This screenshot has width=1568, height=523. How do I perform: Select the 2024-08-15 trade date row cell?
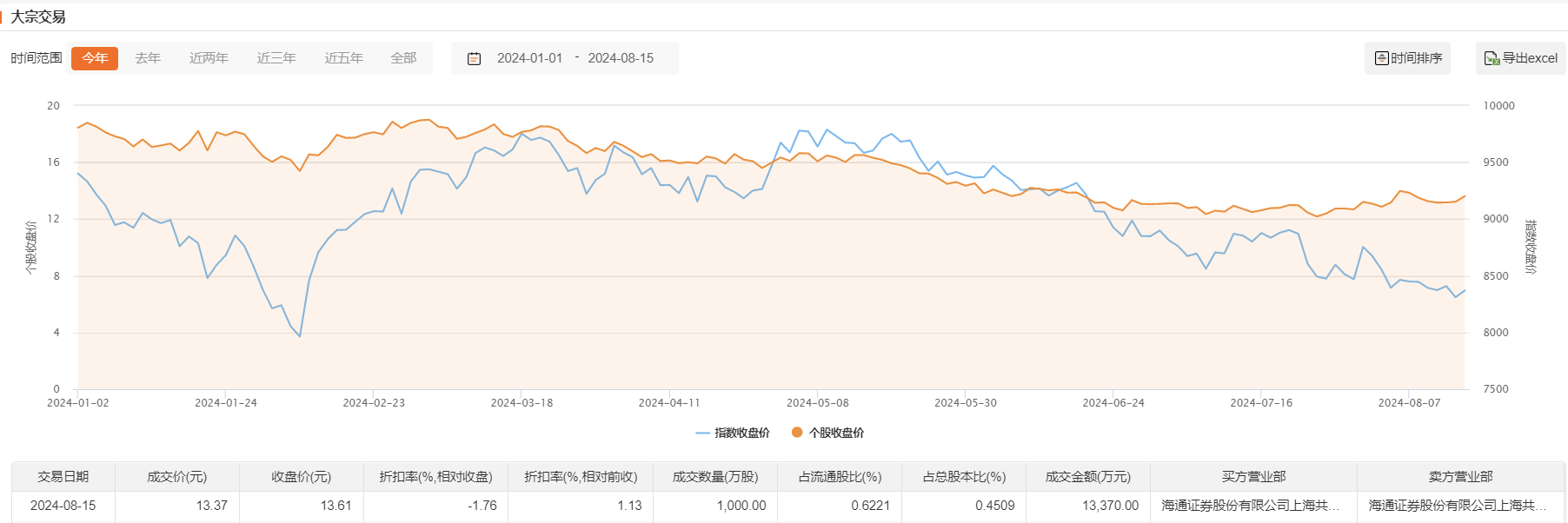(63, 506)
